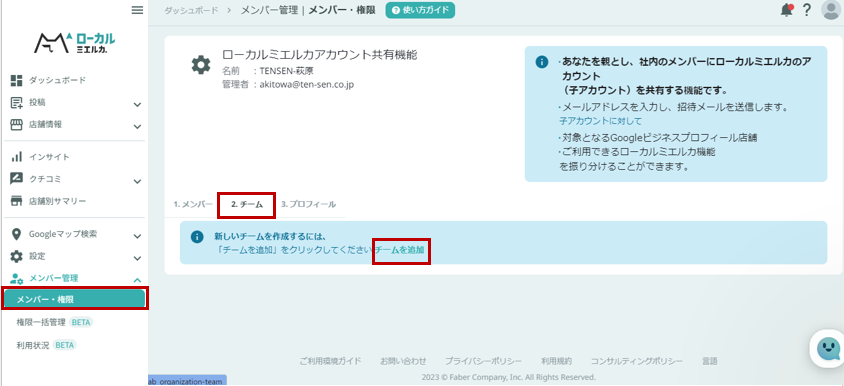Click the インサイト bar chart icon

coord(17,157)
